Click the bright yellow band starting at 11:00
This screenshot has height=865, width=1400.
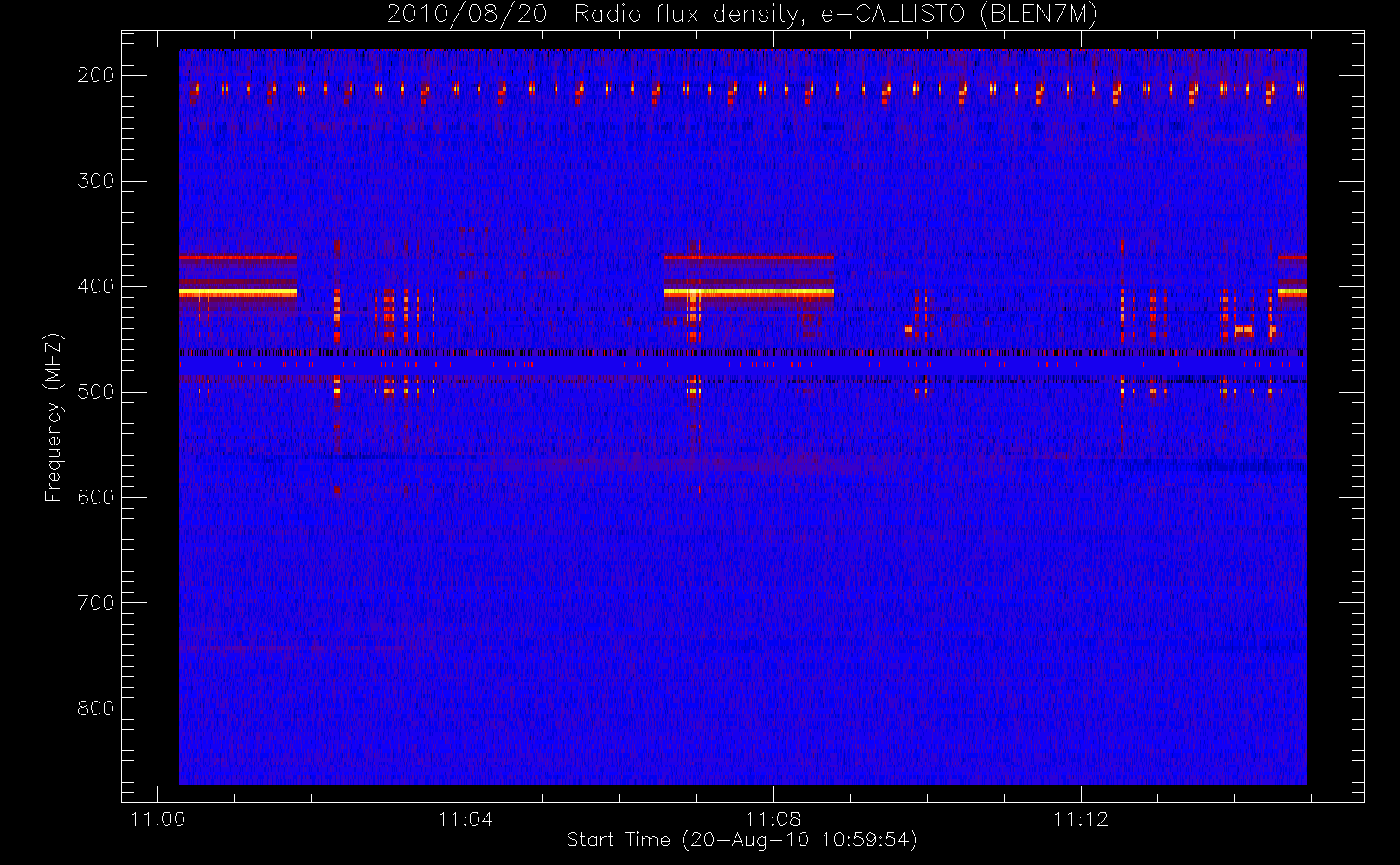click(x=238, y=293)
